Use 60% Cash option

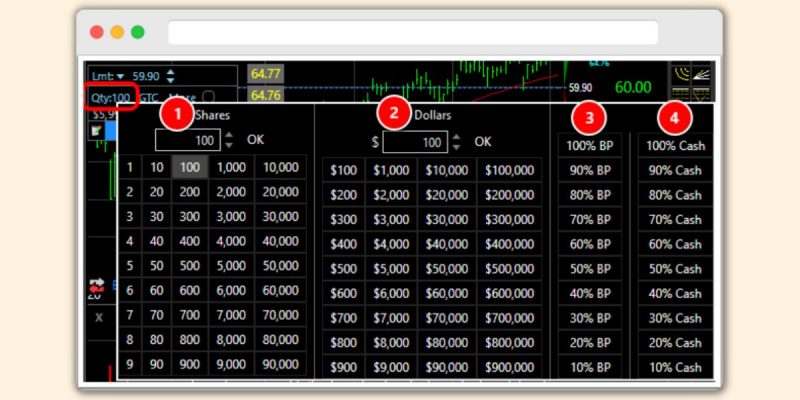(x=675, y=244)
